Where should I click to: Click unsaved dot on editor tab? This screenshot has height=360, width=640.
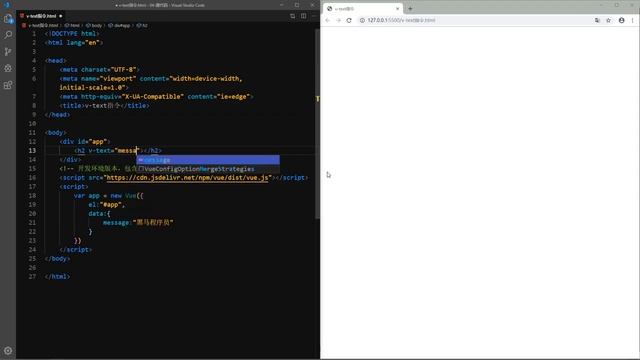click(x=60, y=16)
